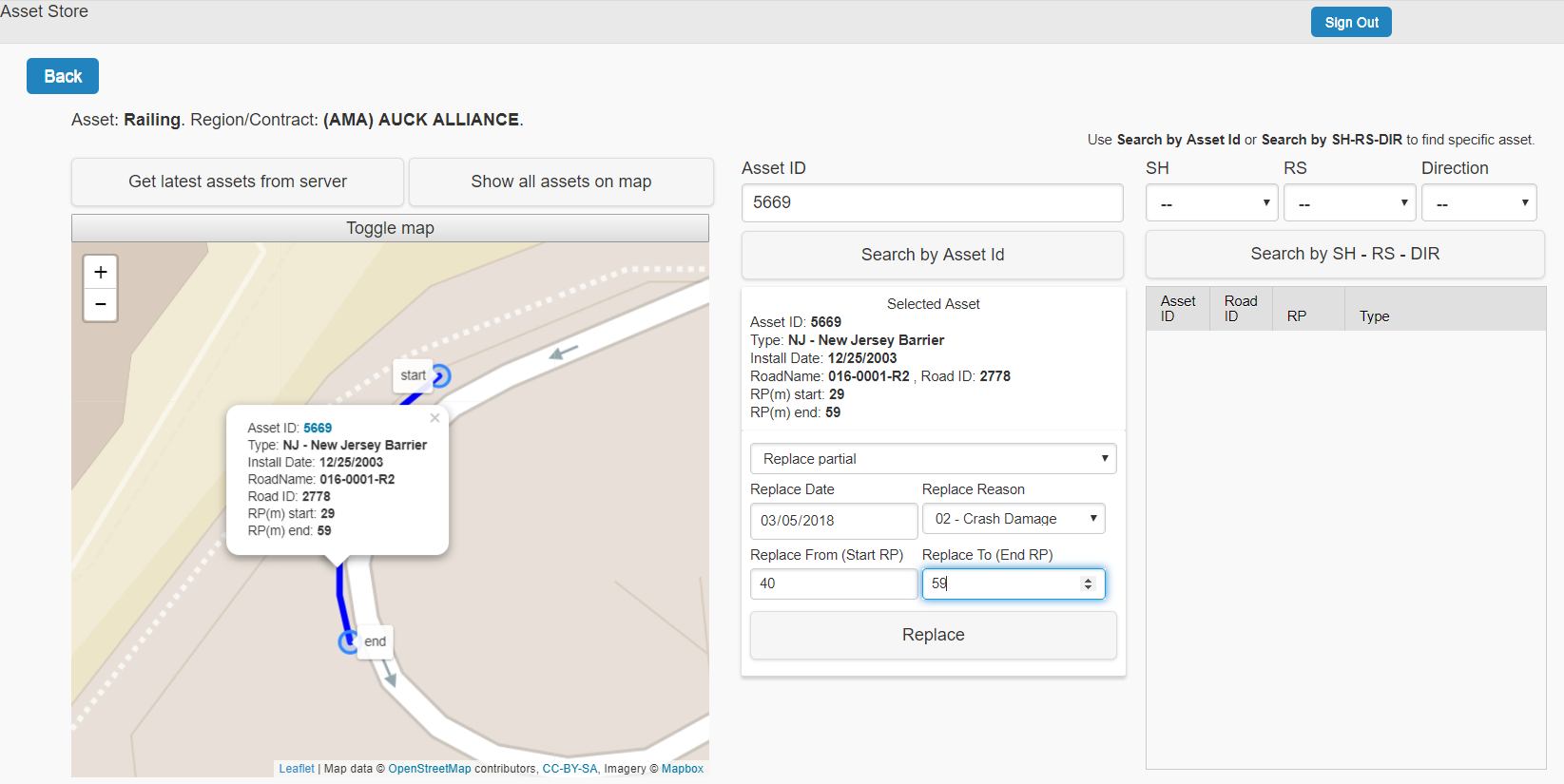1564x784 pixels.
Task: Click asset ID 5669 link in popup
Action: [x=318, y=429]
